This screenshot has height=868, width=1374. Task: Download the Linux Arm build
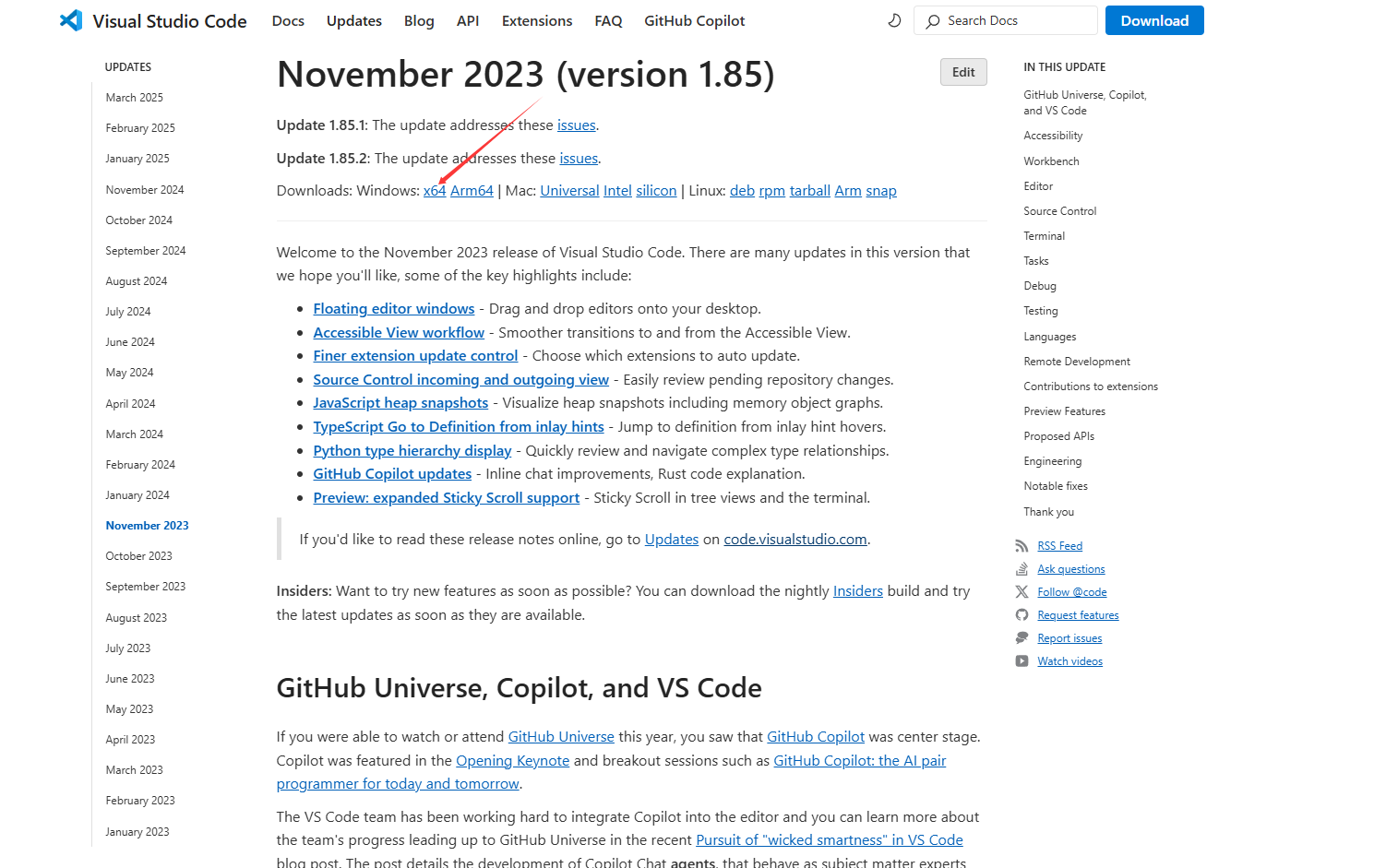click(x=848, y=191)
